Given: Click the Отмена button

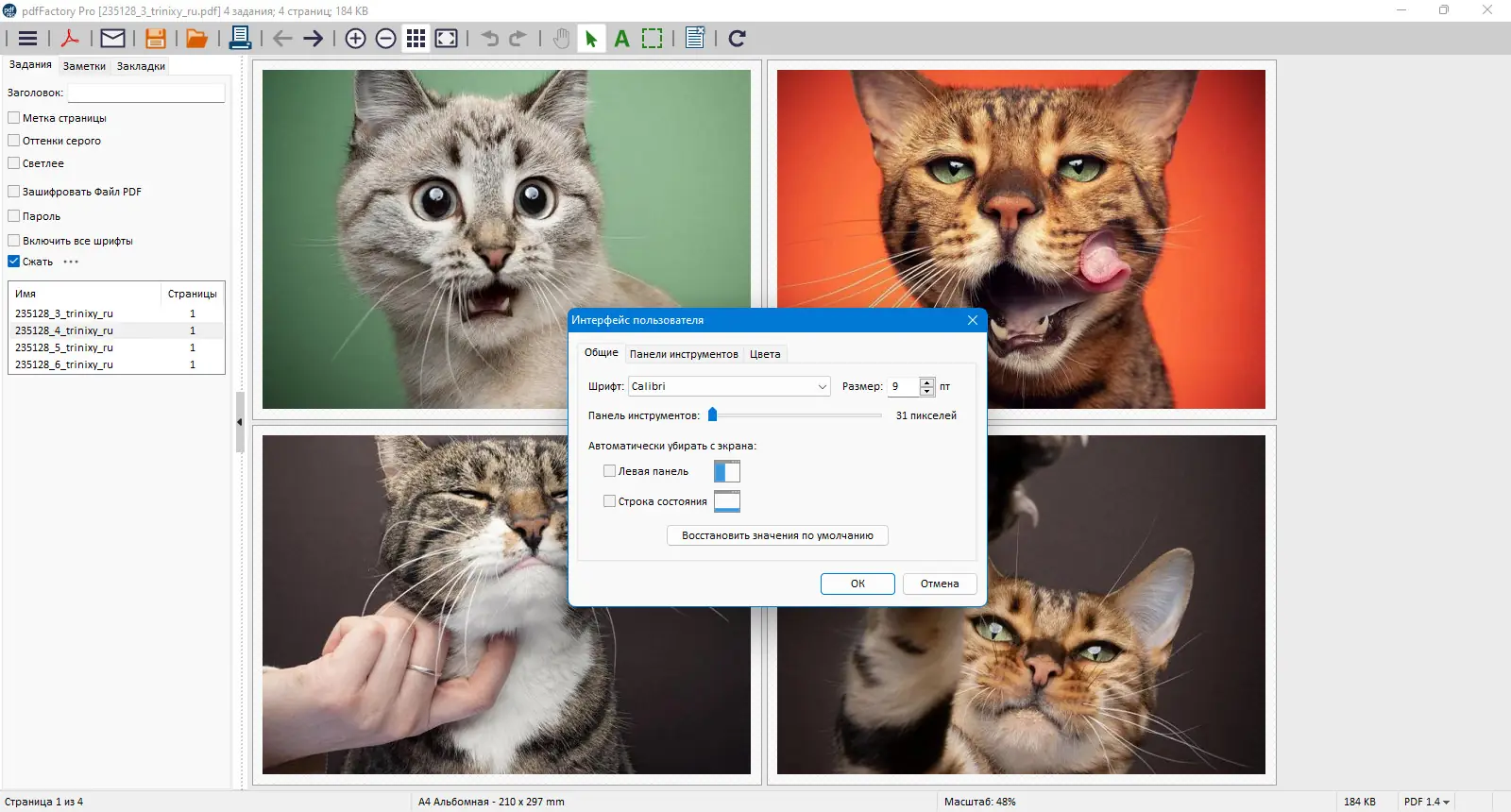Looking at the screenshot, I should [x=940, y=584].
